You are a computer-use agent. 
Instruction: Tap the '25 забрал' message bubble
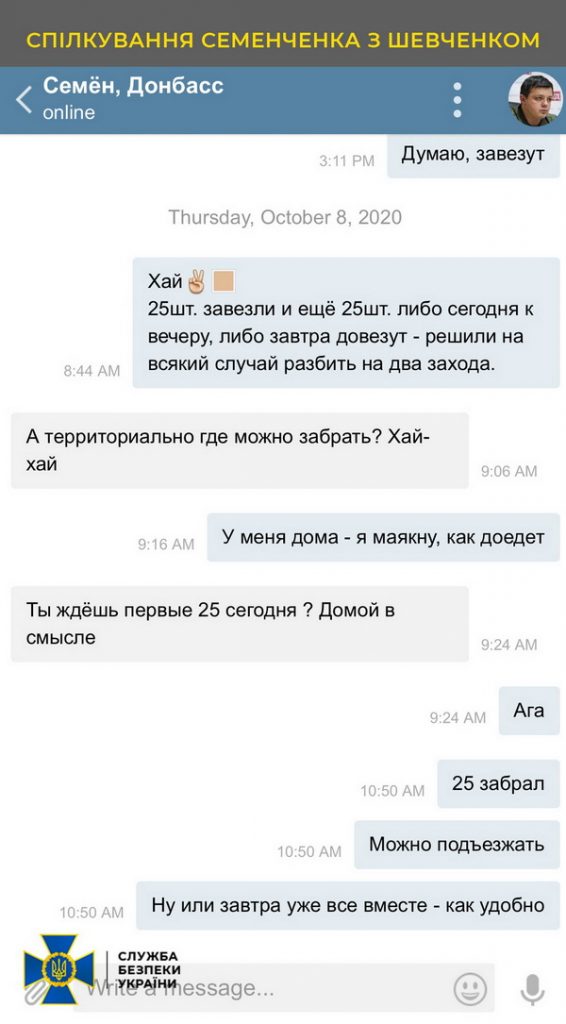(x=498, y=784)
